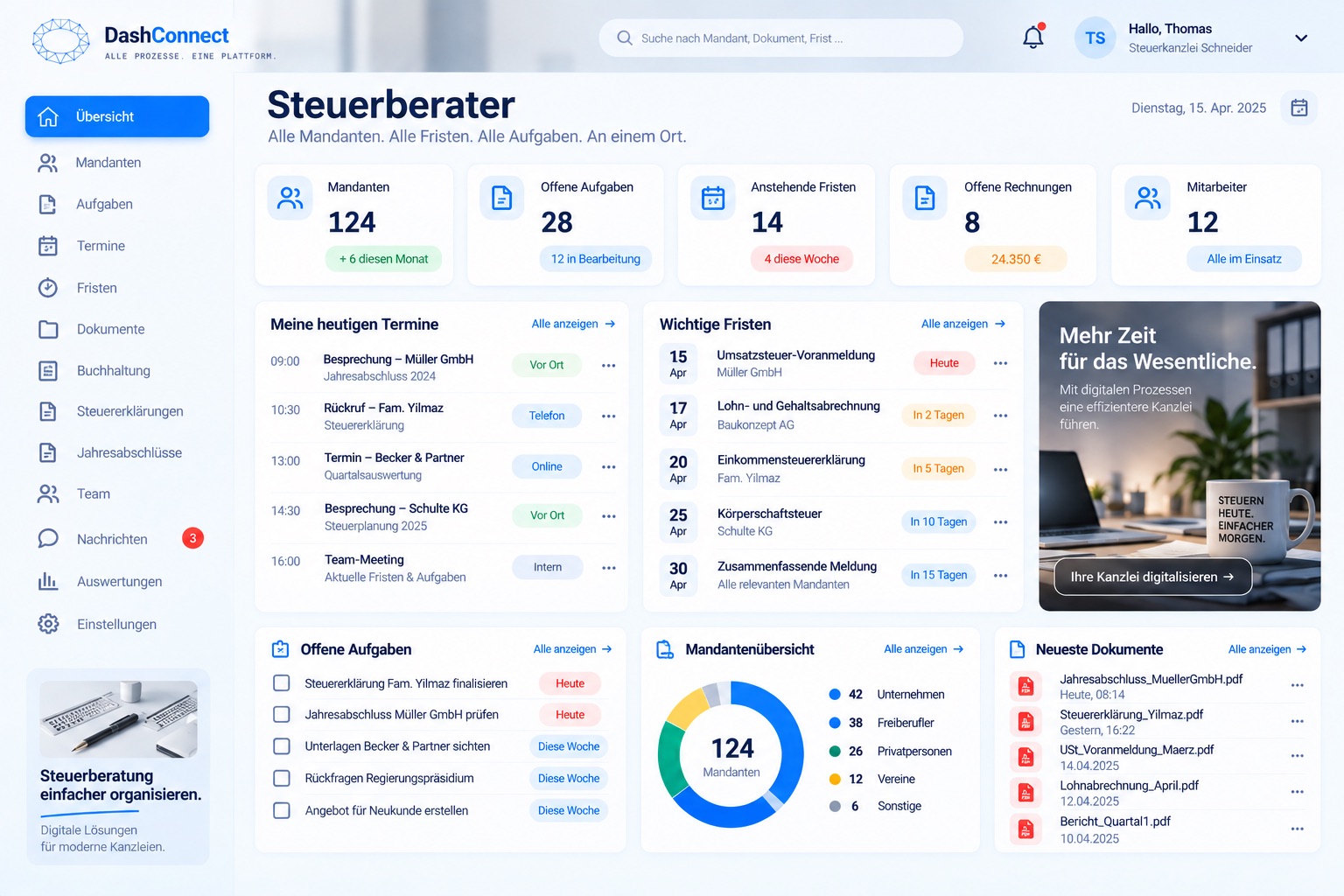This screenshot has height=896, width=1344.
Task: Click the PDF icon of Bericht_Quartal1.pdf
Action: (1026, 829)
